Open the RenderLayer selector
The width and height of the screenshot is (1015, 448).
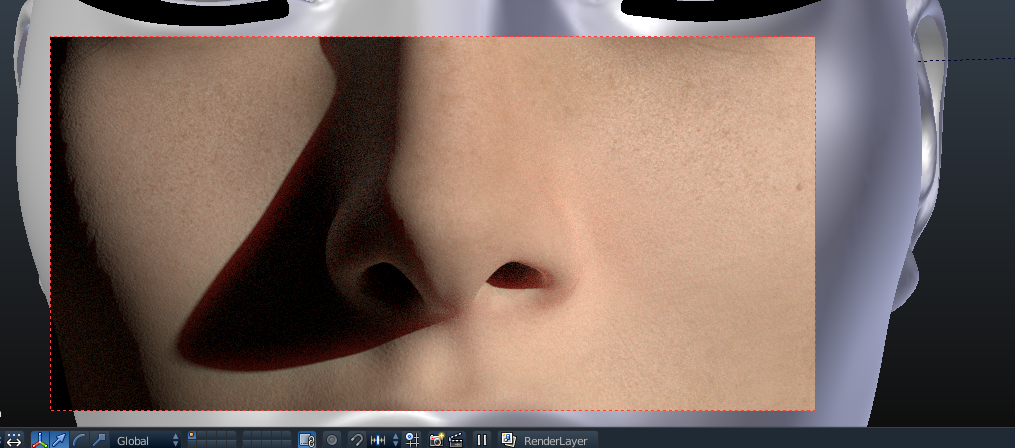click(547, 440)
